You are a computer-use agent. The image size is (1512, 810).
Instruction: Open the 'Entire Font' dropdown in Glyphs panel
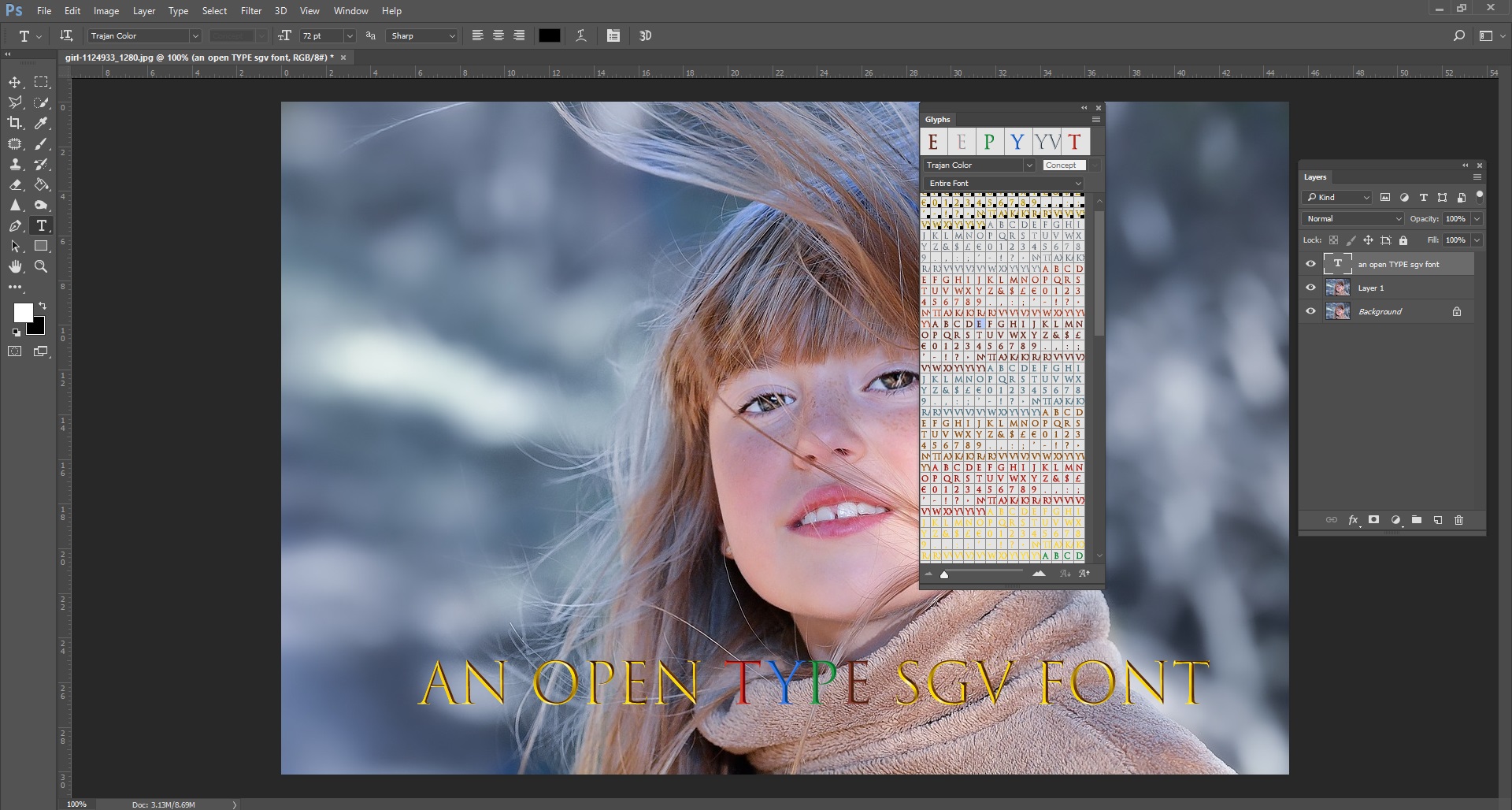pos(1004,183)
